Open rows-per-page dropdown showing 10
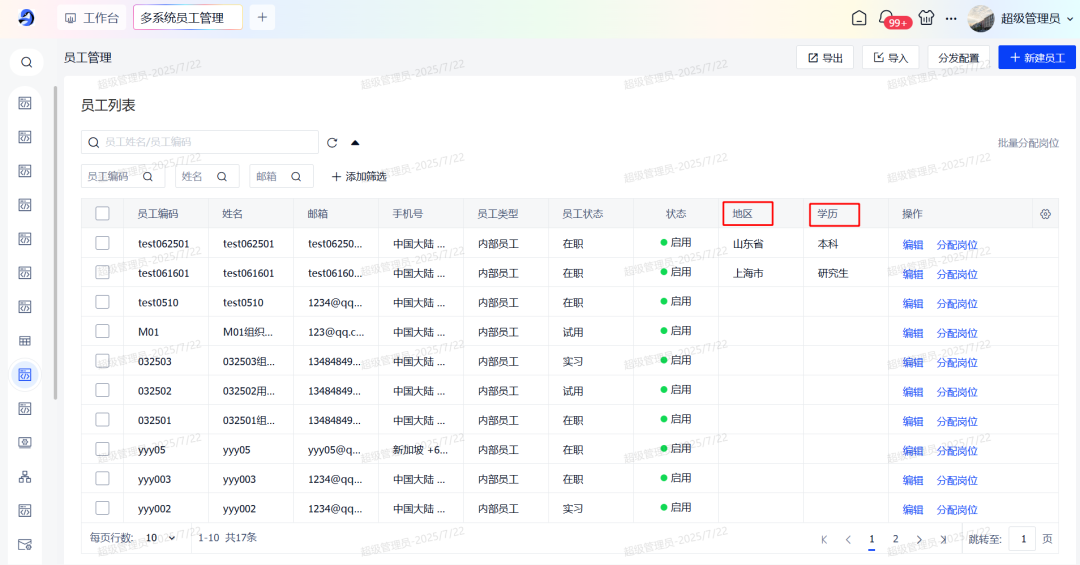 point(160,538)
